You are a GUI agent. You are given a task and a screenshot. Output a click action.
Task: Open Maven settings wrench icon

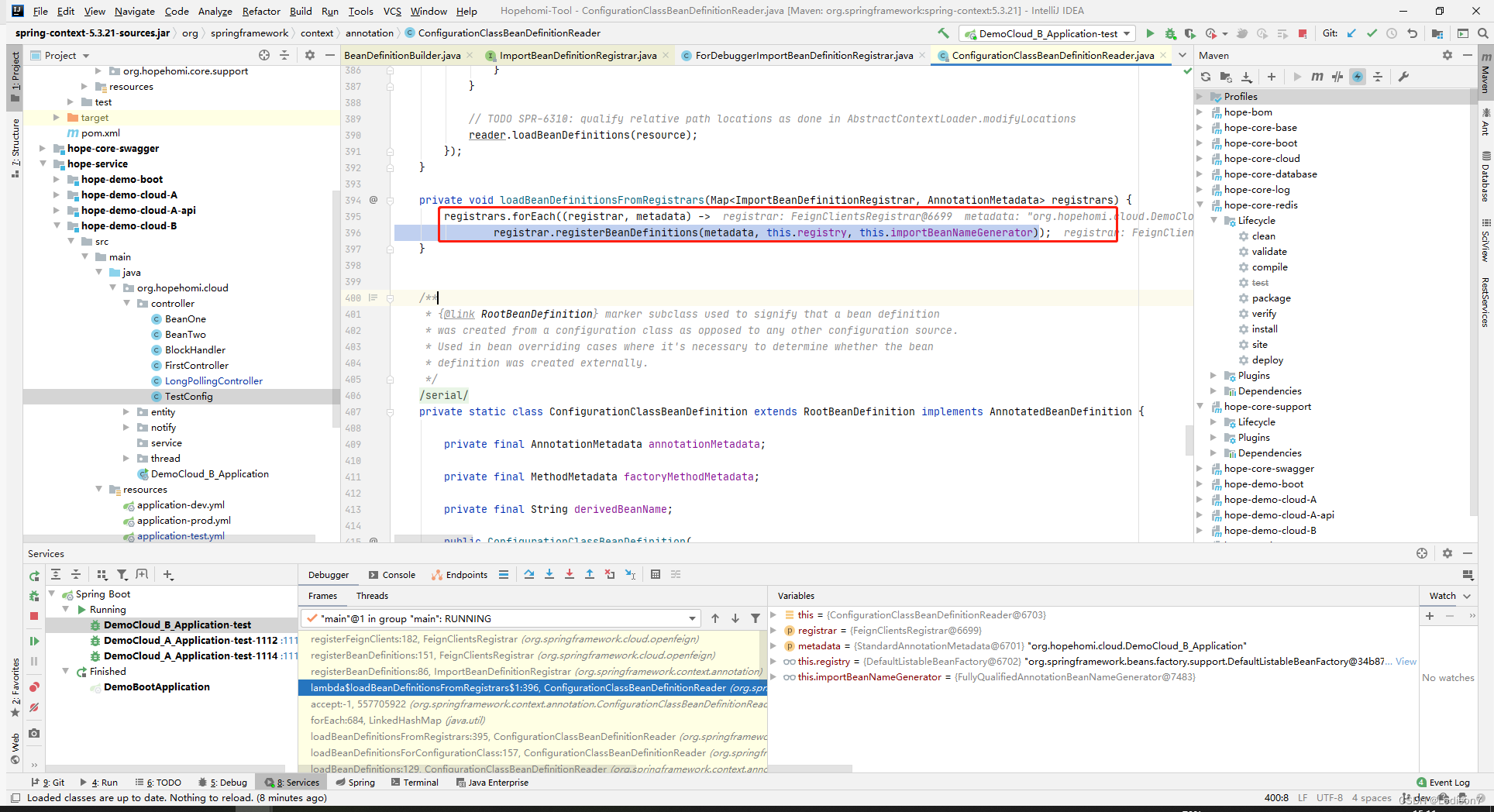(1403, 77)
